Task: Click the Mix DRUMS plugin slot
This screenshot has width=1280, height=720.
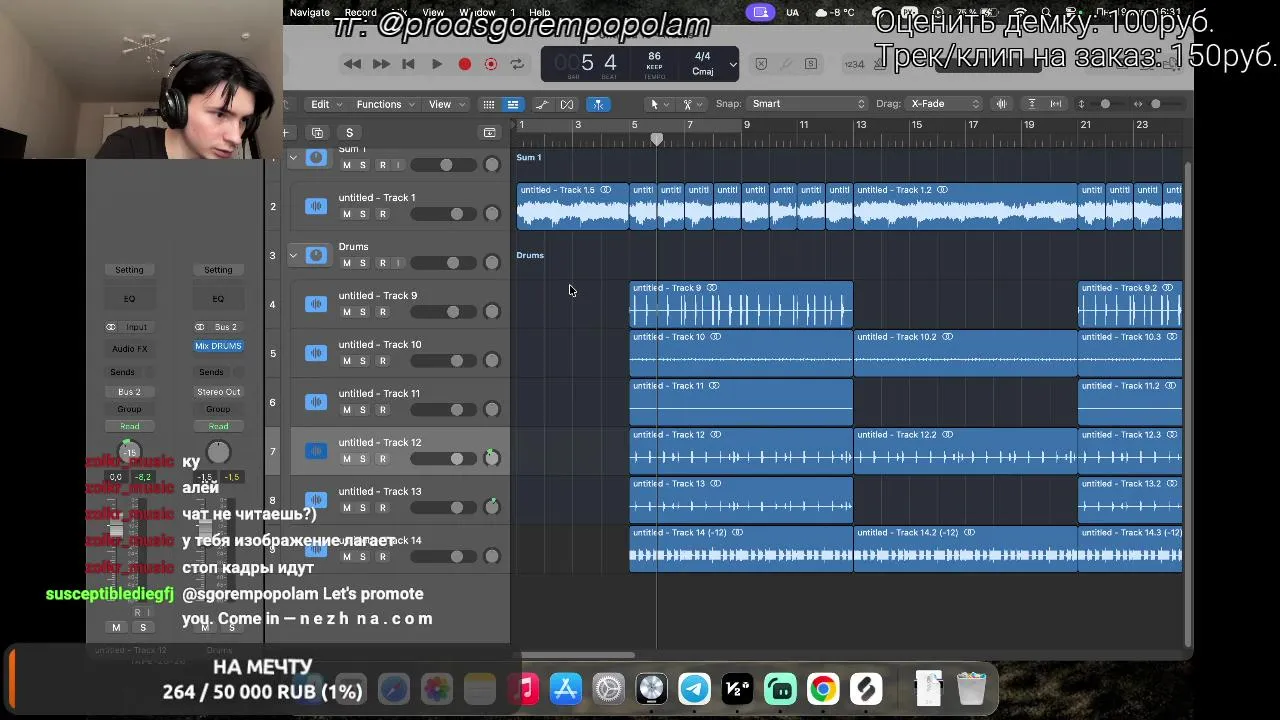Action: coord(218,346)
